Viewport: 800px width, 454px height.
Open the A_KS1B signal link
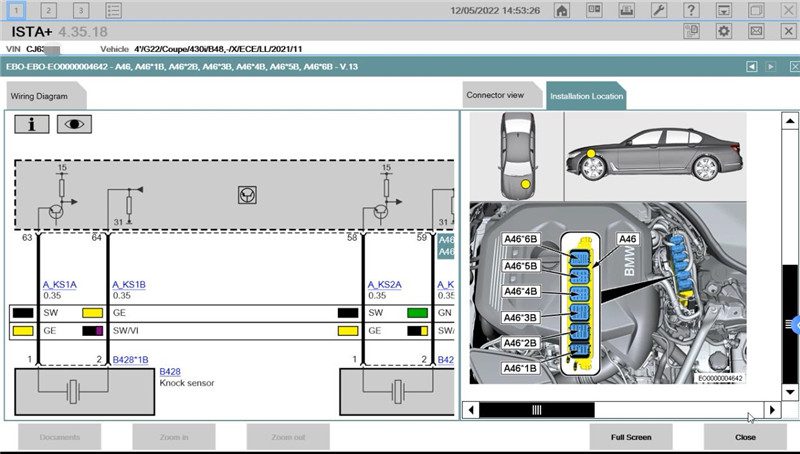tap(129, 285)
